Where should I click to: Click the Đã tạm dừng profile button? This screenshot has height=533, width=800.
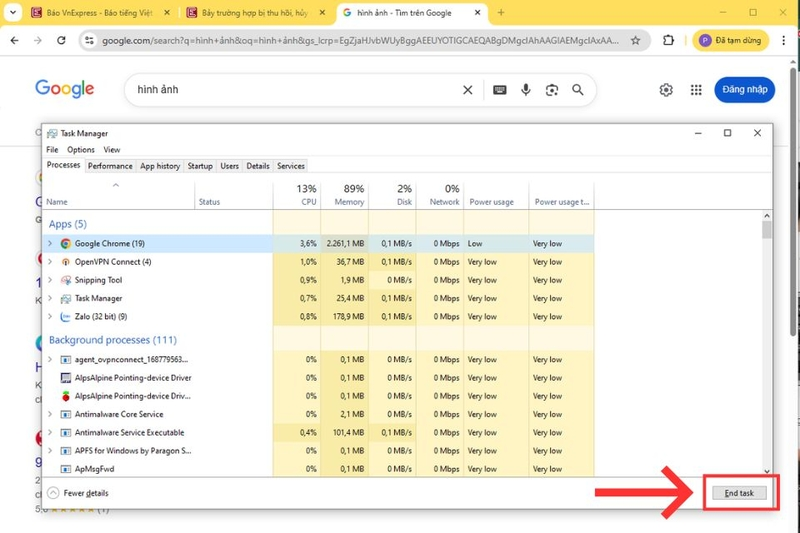click(731, 40)
